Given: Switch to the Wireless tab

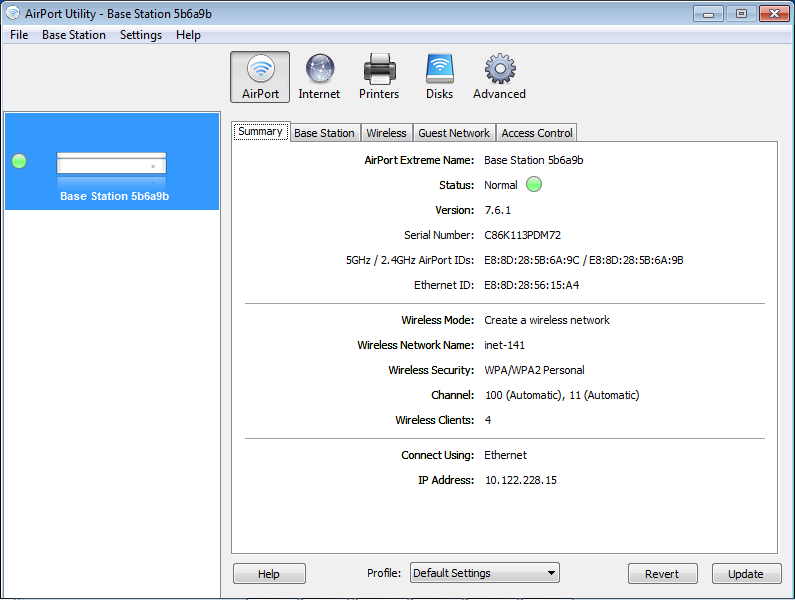Looking at the screenshot, I should point(386,133).
